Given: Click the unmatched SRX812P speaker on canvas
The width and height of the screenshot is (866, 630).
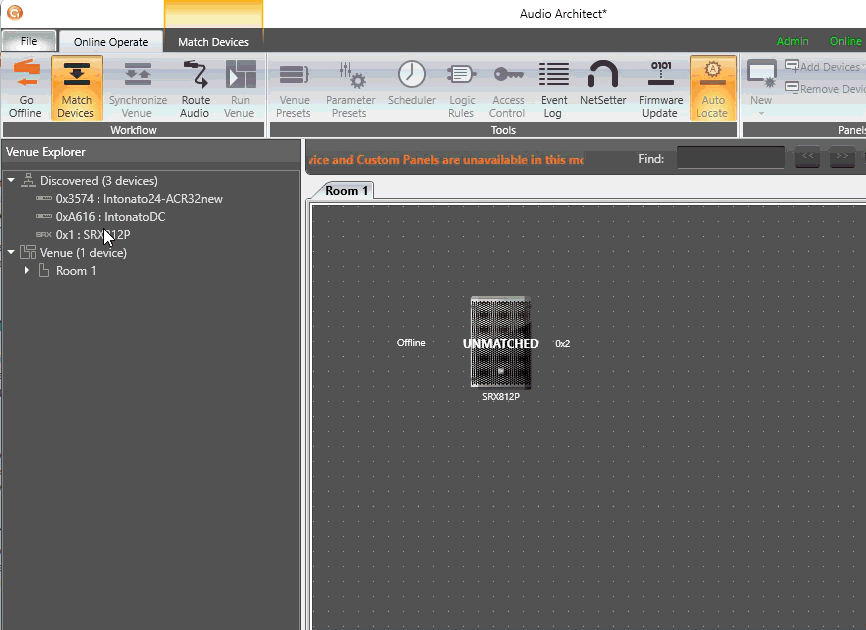Looking at the screenshot, I should pyautogui.click(x=500, y=343).
